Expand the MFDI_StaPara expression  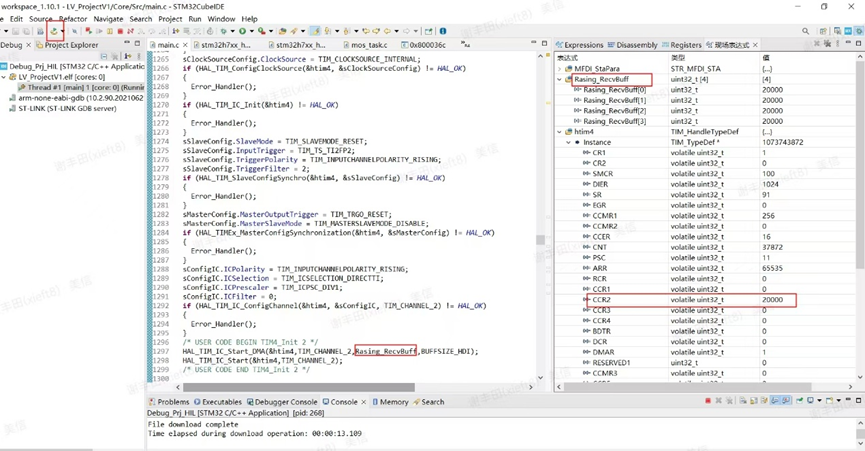point(561,68)
